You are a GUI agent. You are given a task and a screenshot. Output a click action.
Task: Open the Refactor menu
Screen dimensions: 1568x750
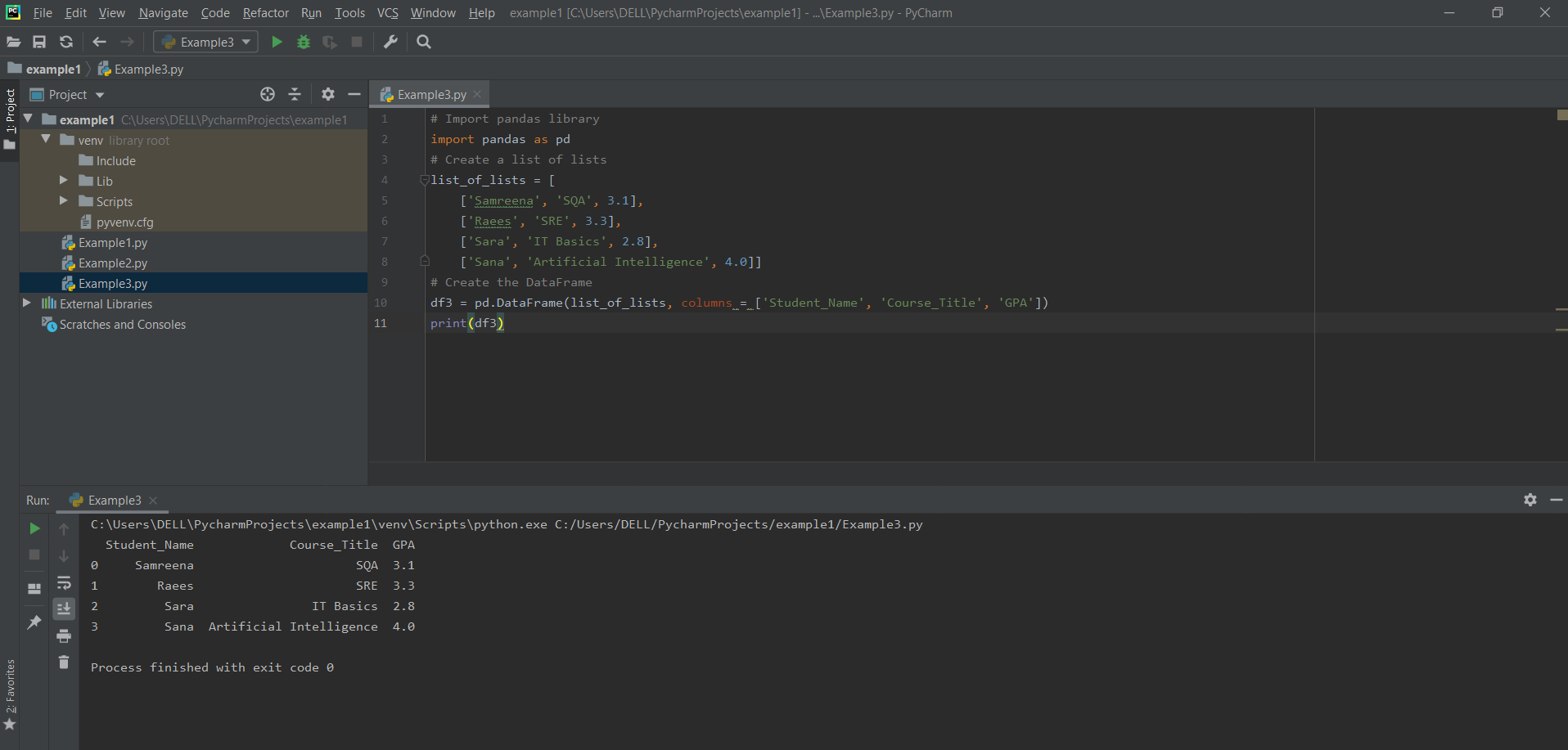point(265,13)
